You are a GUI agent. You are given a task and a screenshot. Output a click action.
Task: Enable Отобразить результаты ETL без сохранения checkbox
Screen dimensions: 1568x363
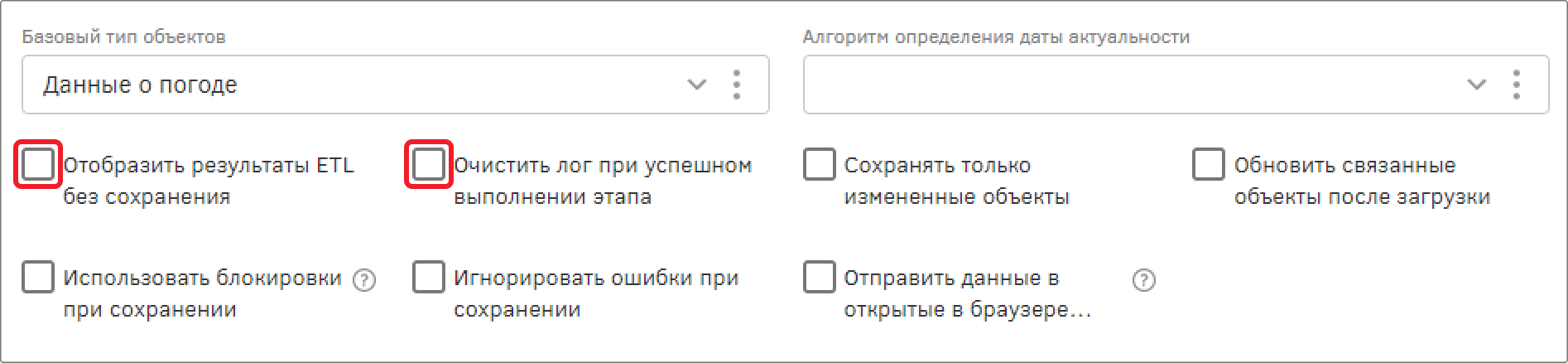[x=38, y=164]
